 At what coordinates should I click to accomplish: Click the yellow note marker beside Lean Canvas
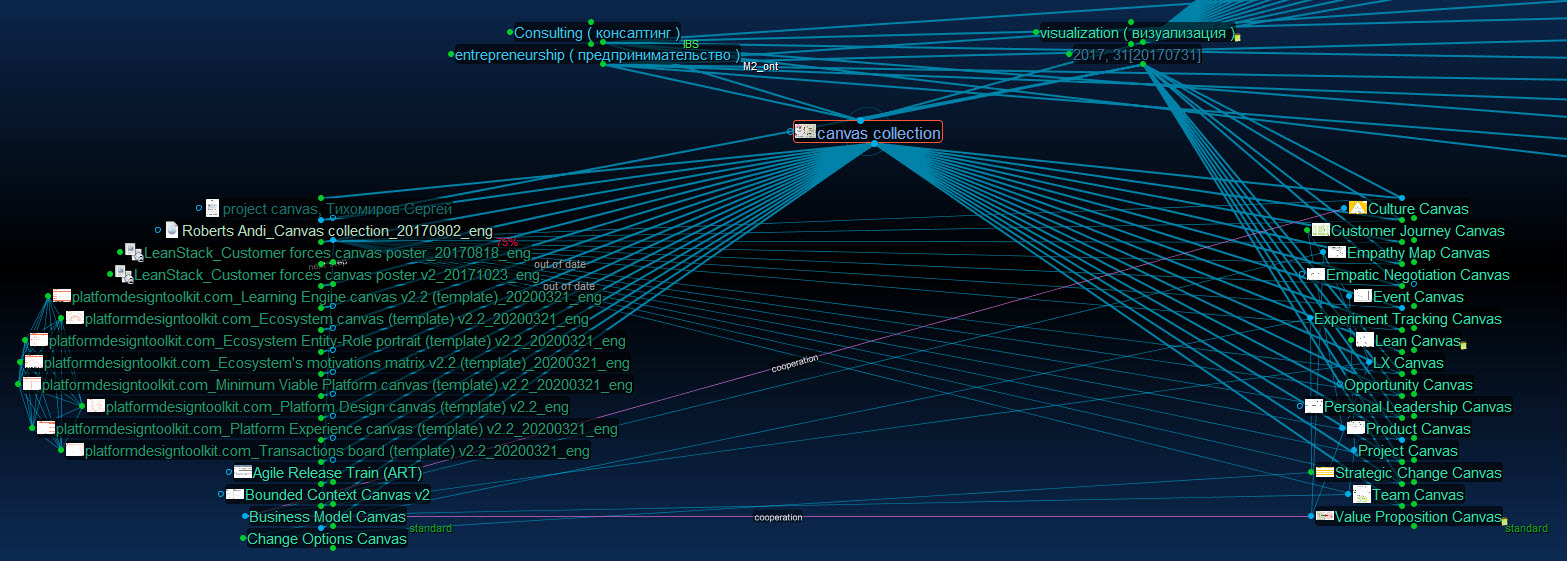(x=1463, y=345)
